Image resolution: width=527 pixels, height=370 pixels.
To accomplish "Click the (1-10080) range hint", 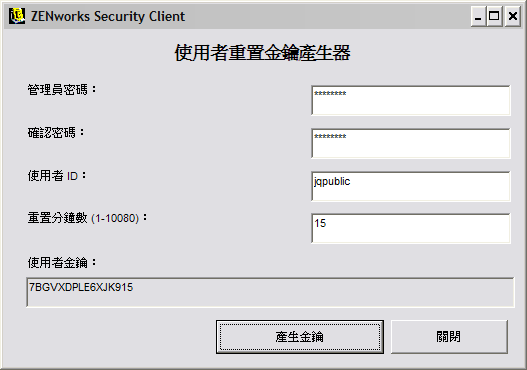I will [x=115, y=218].
